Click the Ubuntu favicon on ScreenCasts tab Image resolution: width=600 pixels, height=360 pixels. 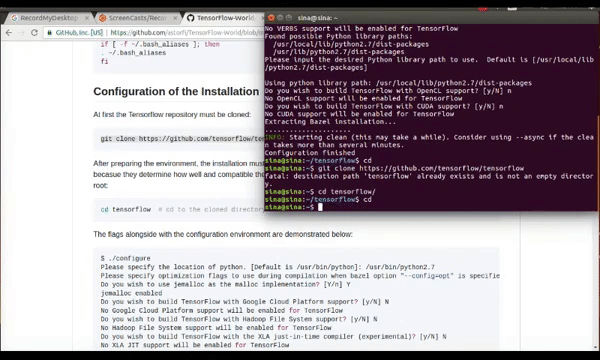(x=102, y=18)
